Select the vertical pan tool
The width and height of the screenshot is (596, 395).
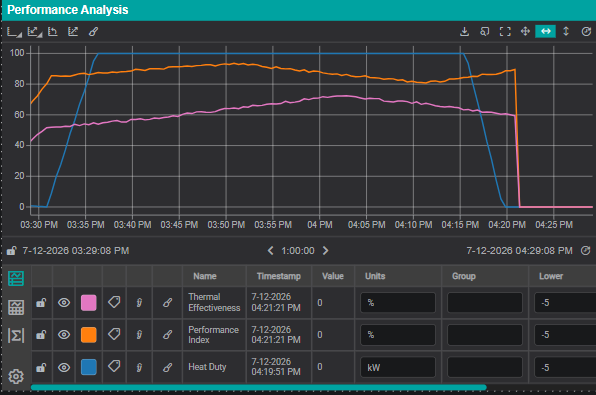coord(566,32)
